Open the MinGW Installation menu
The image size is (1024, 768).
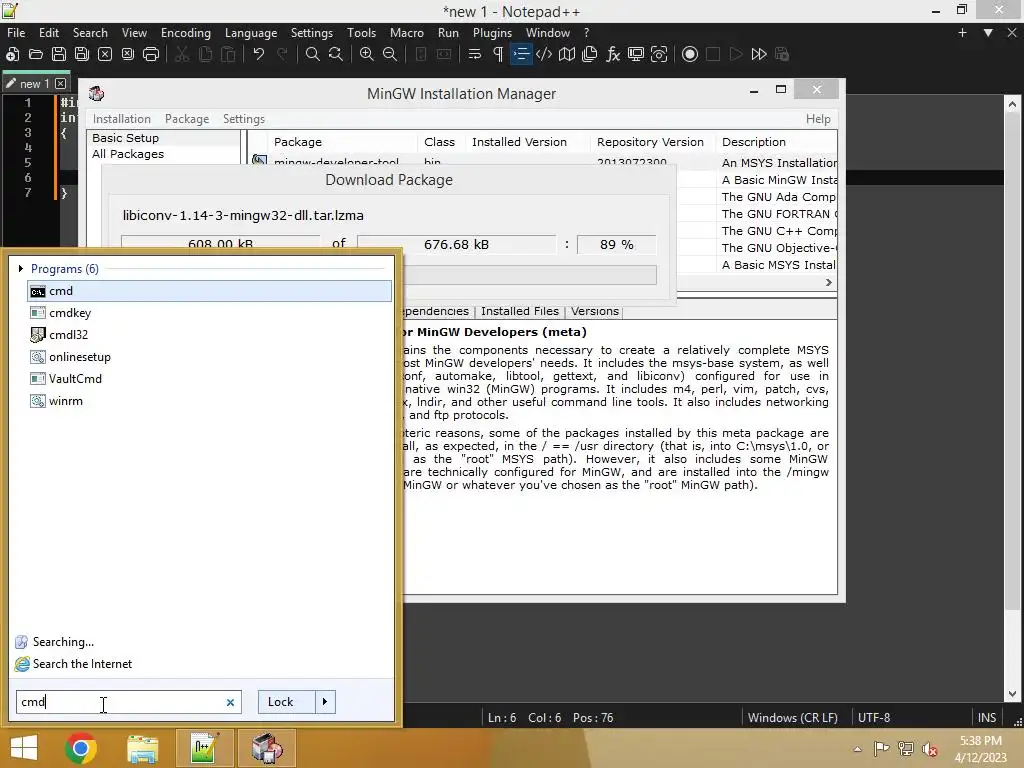121,119
